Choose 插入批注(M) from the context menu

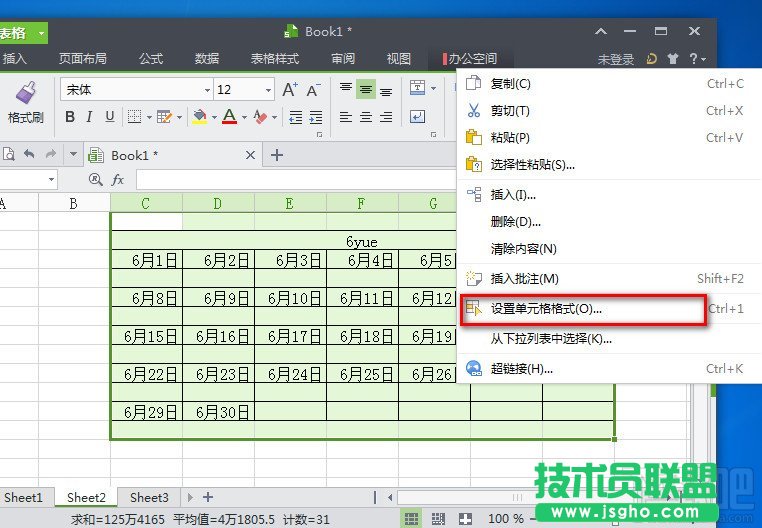[609, 279]
